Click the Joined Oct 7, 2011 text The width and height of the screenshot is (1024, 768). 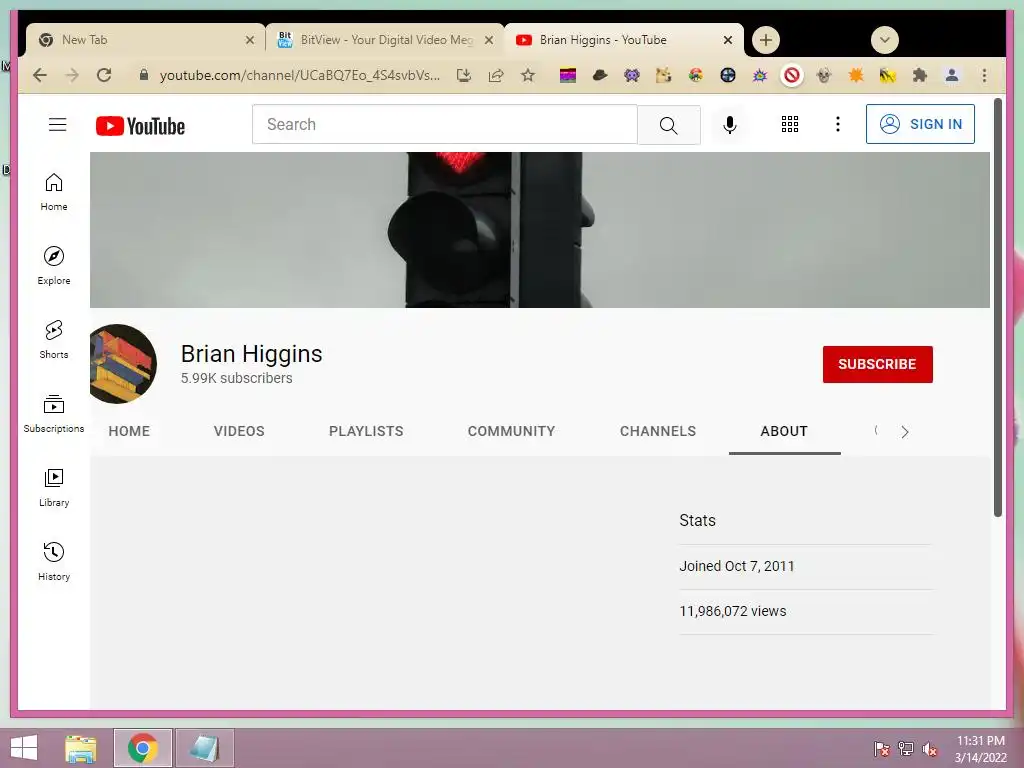(737, 566)
